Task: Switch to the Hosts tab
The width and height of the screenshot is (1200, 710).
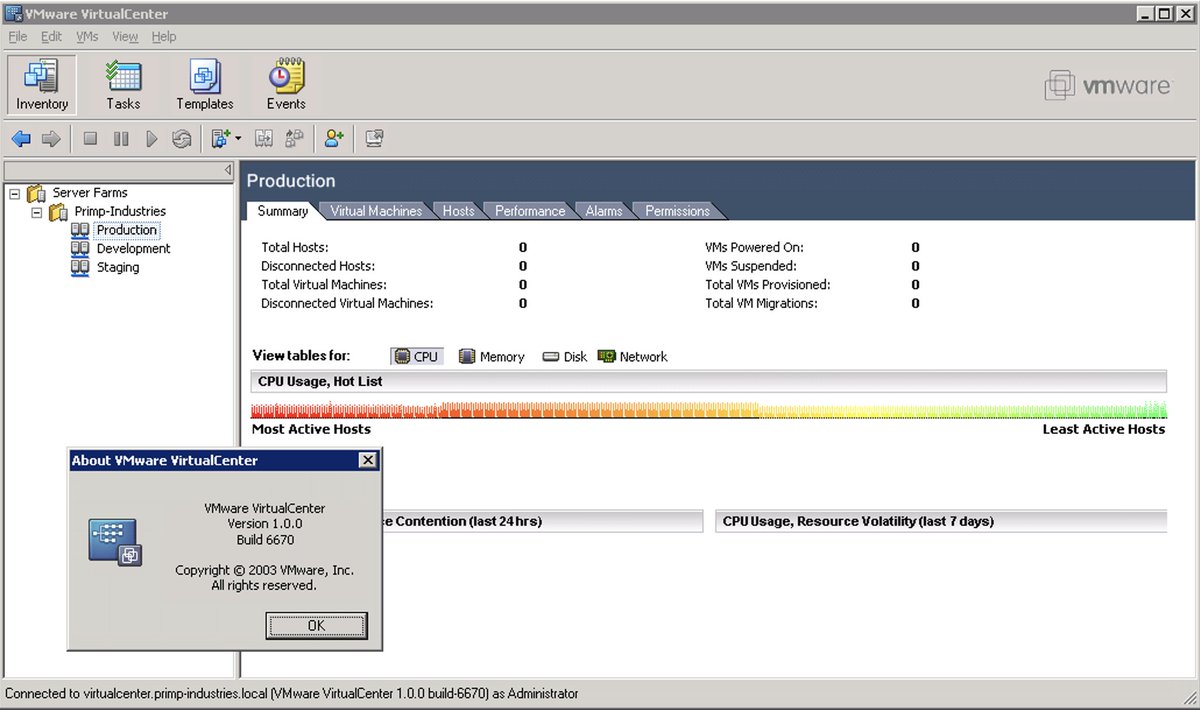Action: point(458,211)
